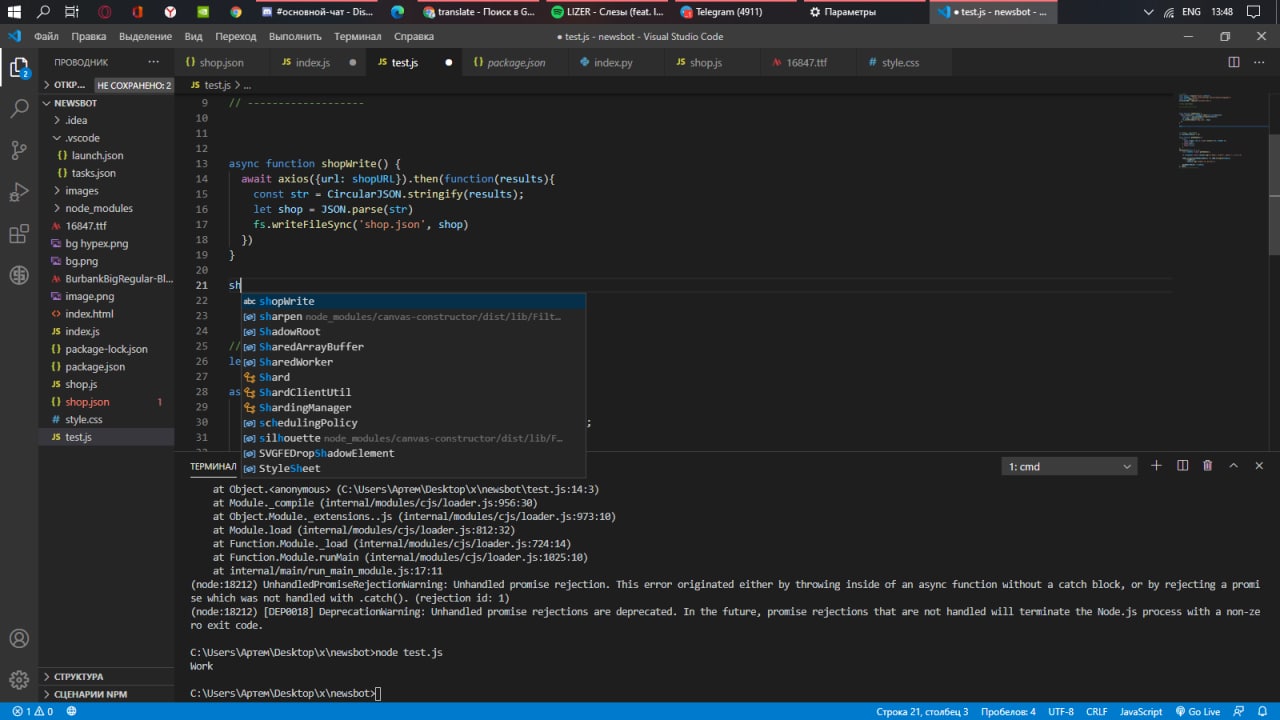Change the UTF-8 file encoding
Screen dimensions: 1280x720
[1061, 711]
